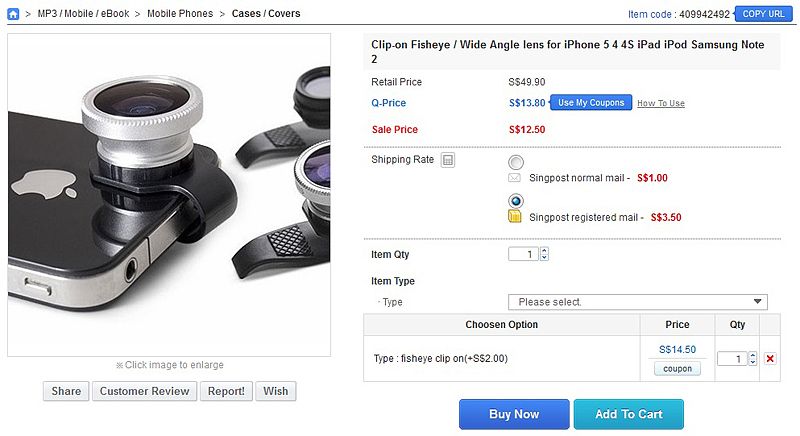Viewport: 800px width, 436px height.
Task: Click the normal mail envelope icon
Action: 515,178
